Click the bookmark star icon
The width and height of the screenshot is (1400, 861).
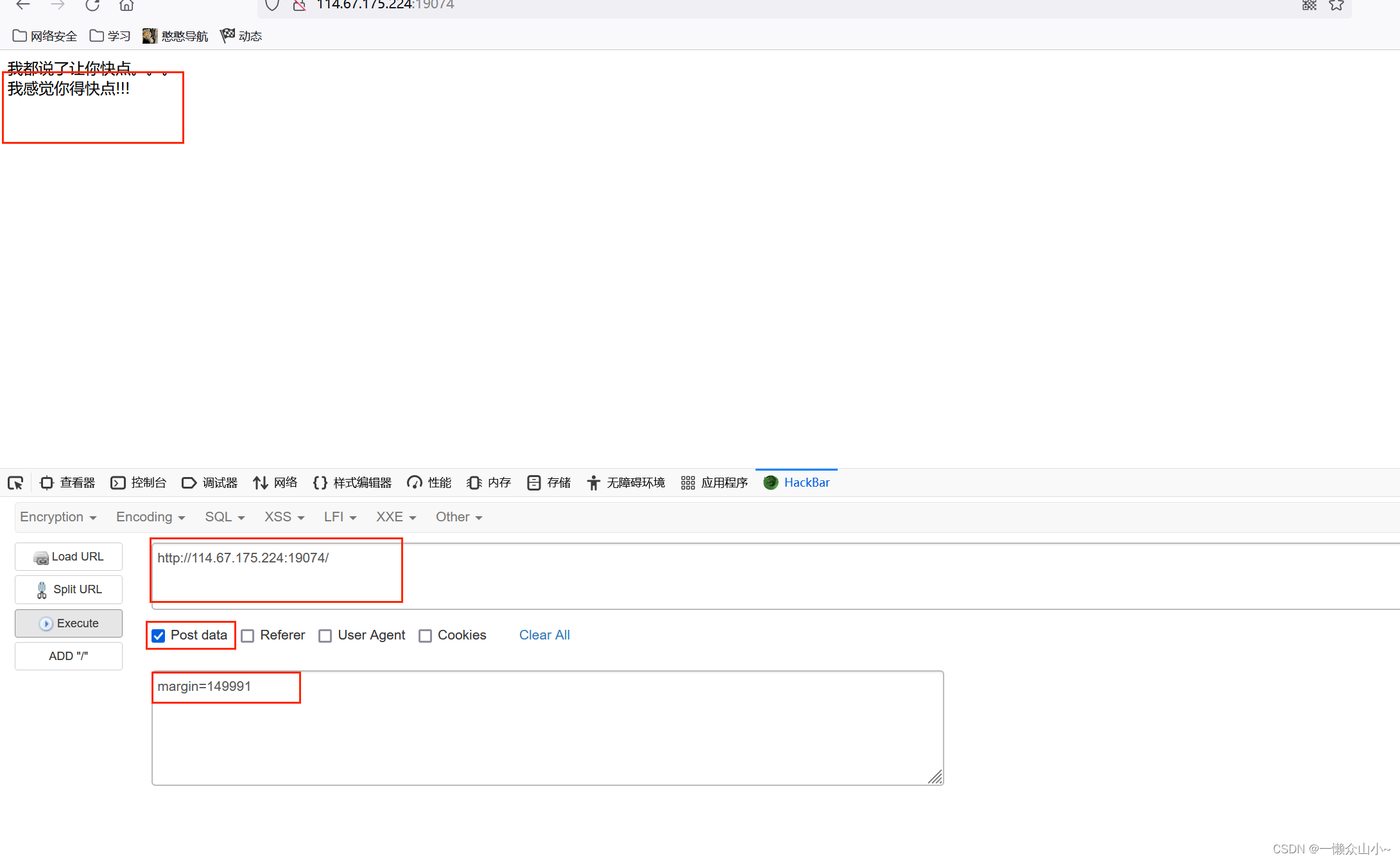point(1336,5)
